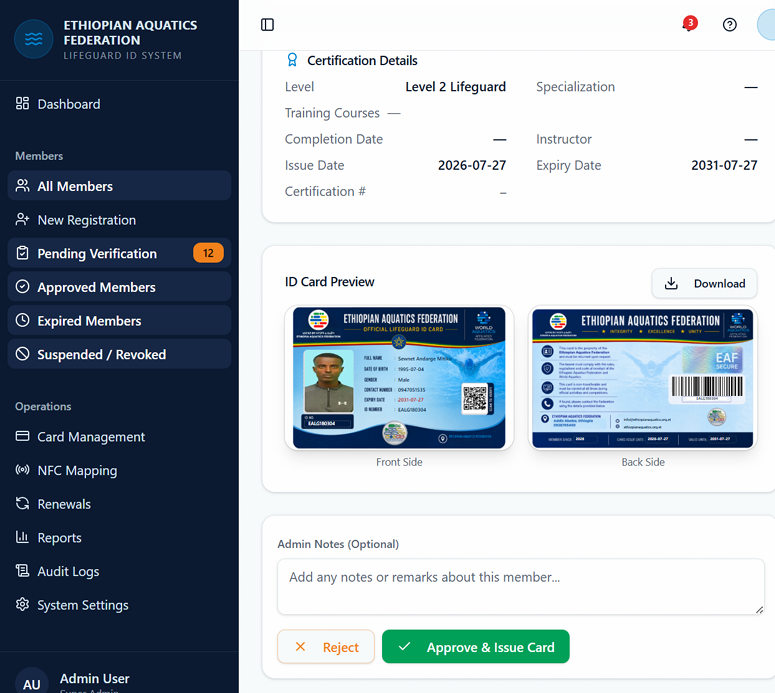Open Audit Logs
Image resolution: width=775 pixels, height=693 pixels.
coord(119,571)
